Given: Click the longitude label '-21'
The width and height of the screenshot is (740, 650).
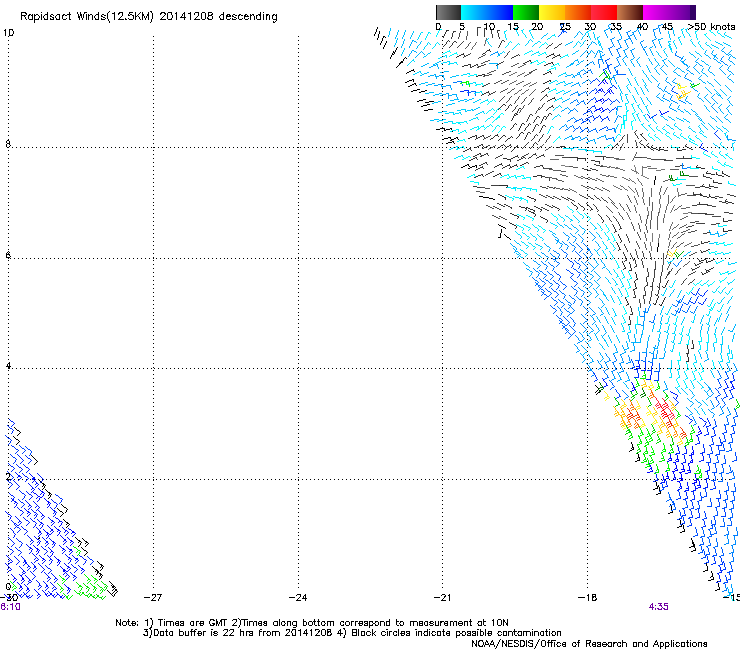Looking at the screenshot, I should 442,597.
